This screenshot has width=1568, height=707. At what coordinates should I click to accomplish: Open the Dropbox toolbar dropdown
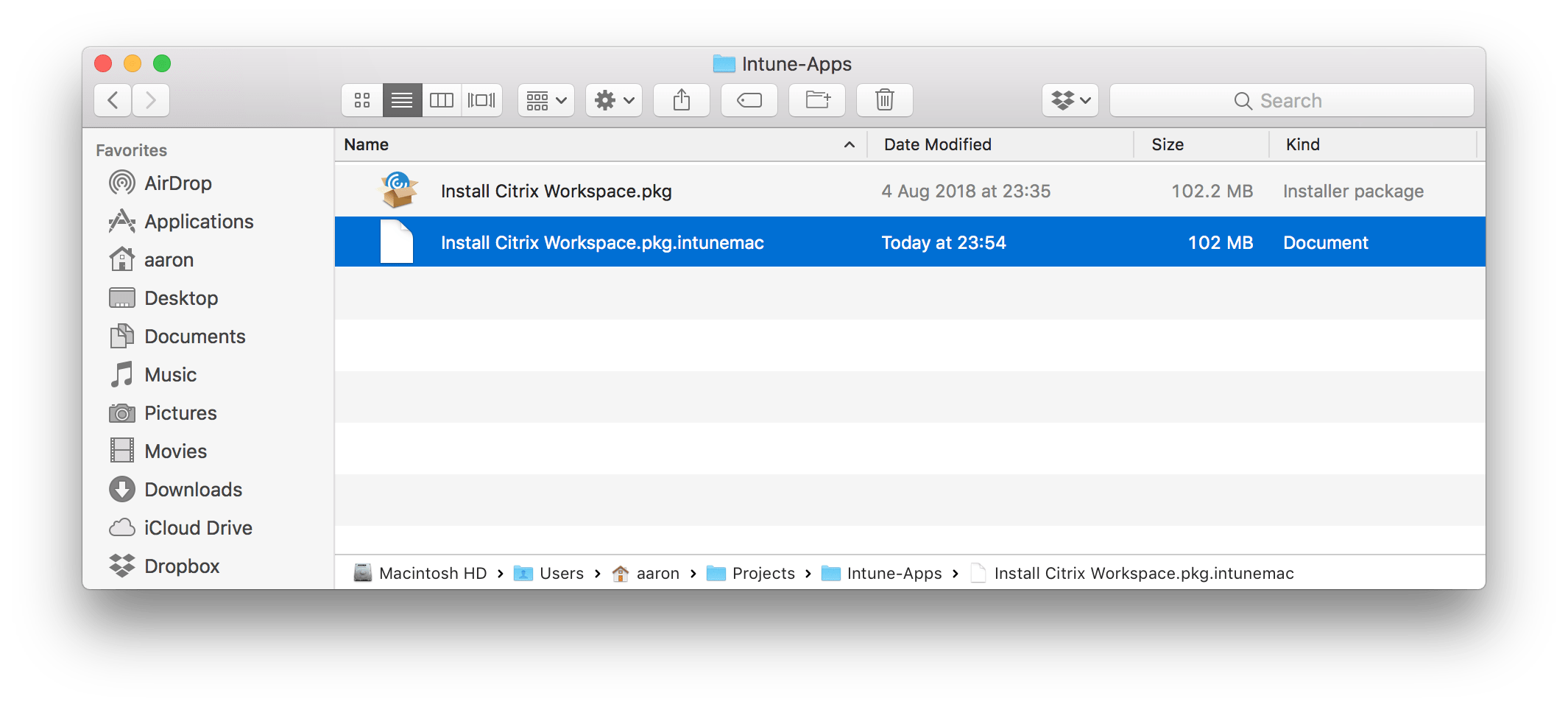tap(1070, 100)
